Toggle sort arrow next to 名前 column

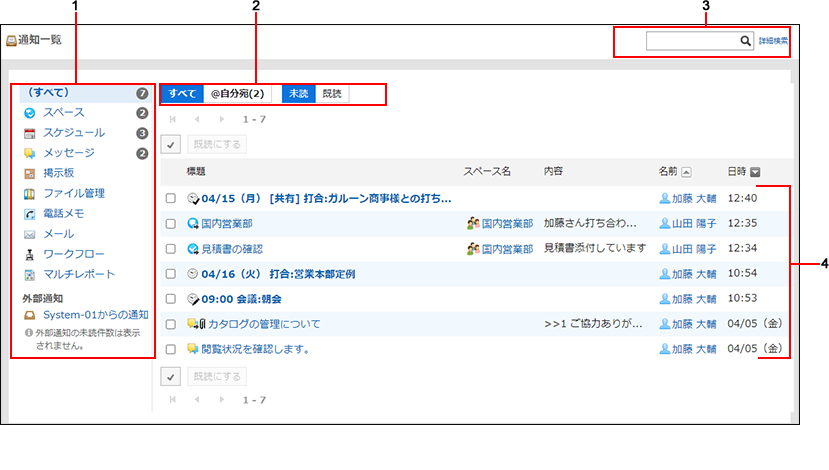tap(687, 172)
